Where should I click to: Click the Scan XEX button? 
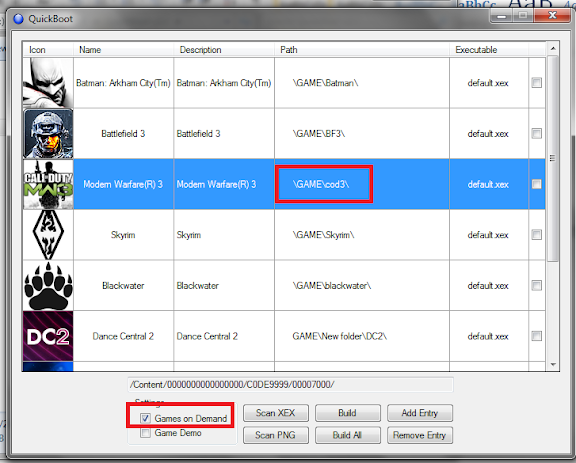pos(276,413)
